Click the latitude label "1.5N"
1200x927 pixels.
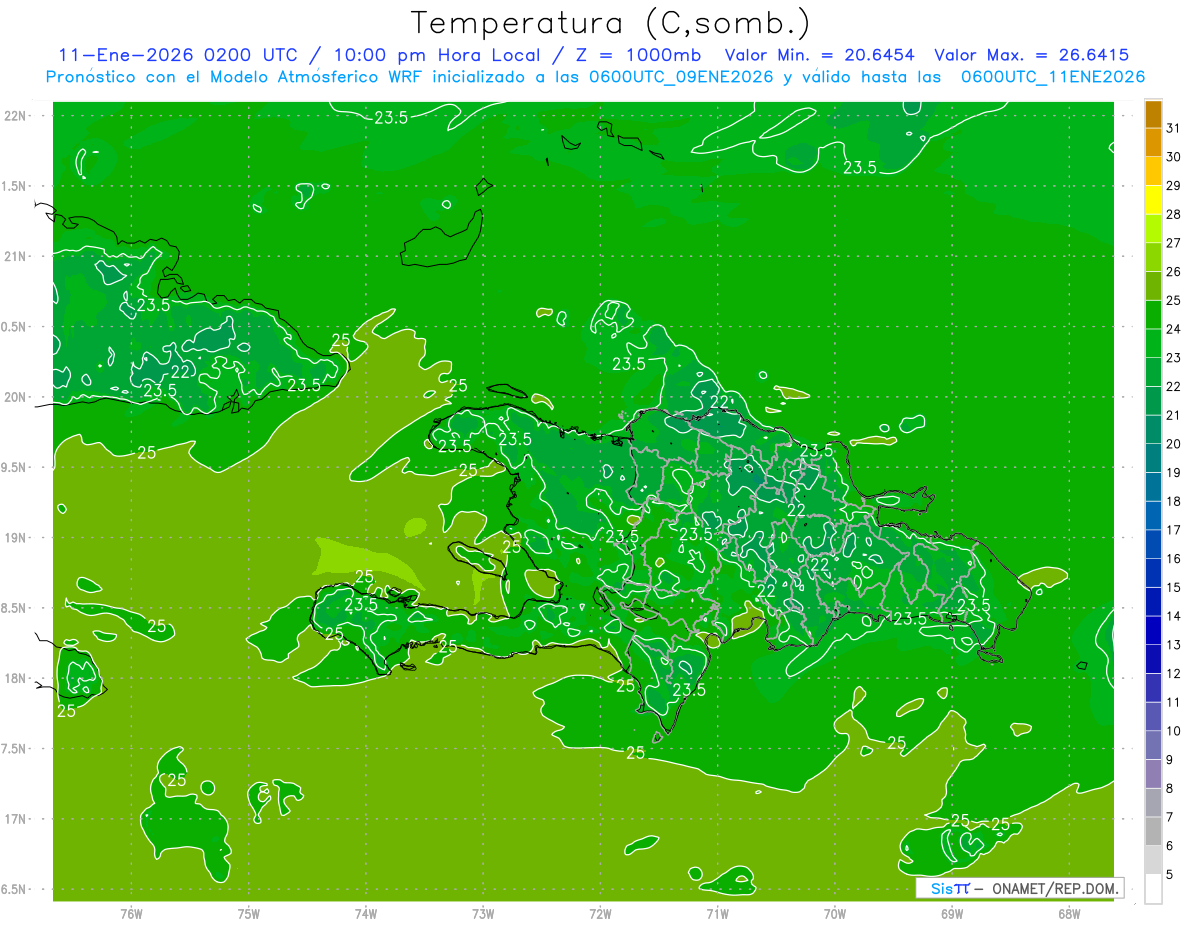tap(15, 186)
